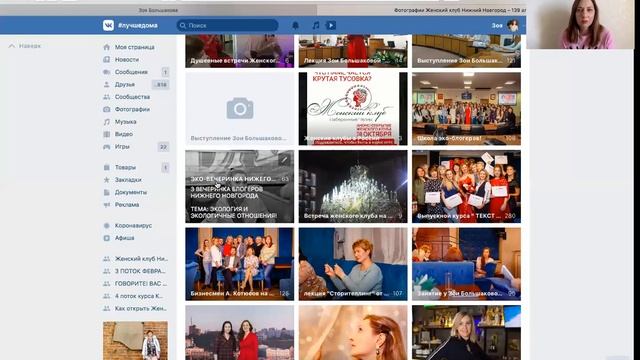640x360 pixels.
Task: Open Товары menu item
Action: pos(125,167)
